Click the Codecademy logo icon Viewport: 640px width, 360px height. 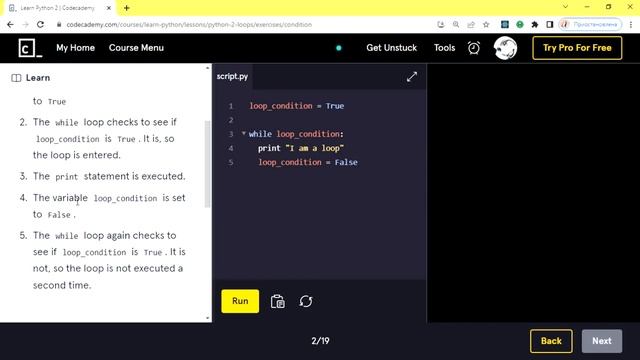point(30,48)
